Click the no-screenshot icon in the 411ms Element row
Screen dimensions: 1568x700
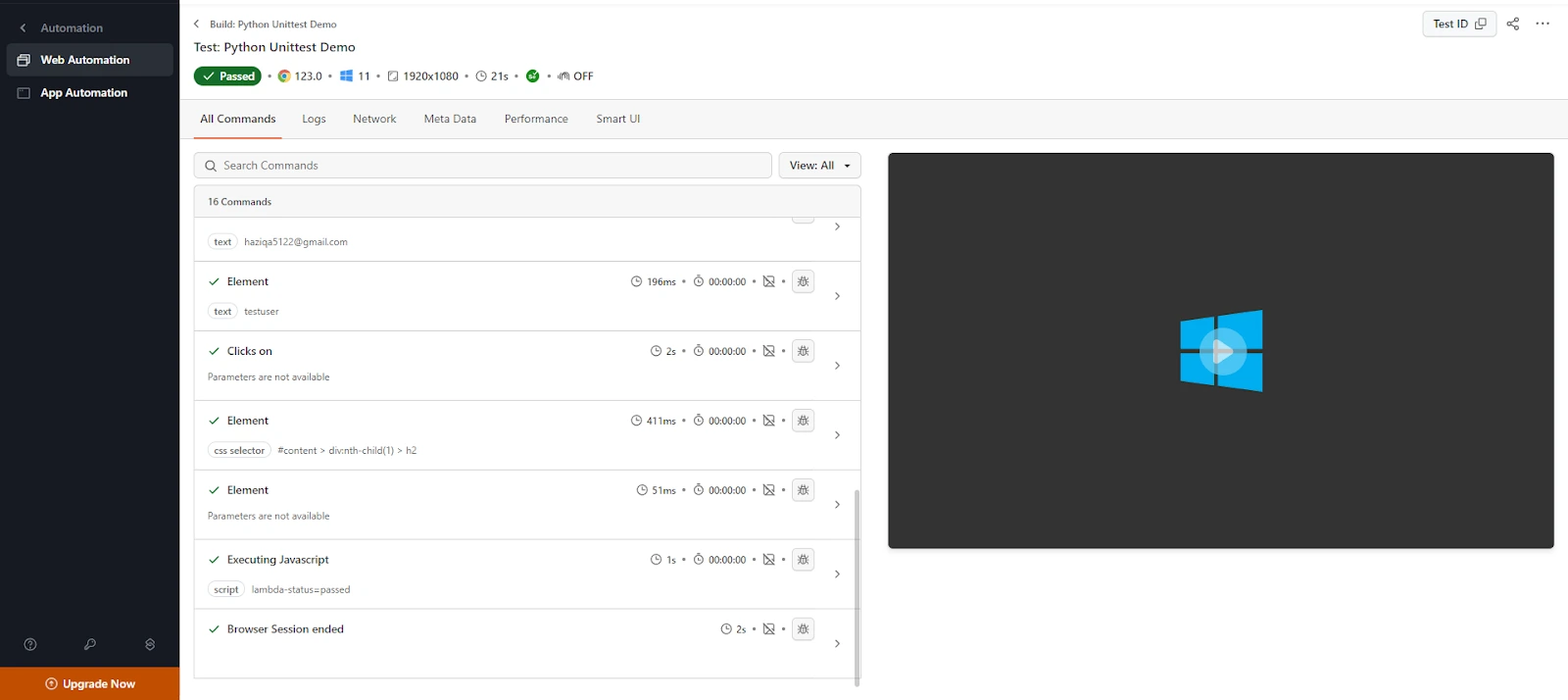[x=769, y=421]
